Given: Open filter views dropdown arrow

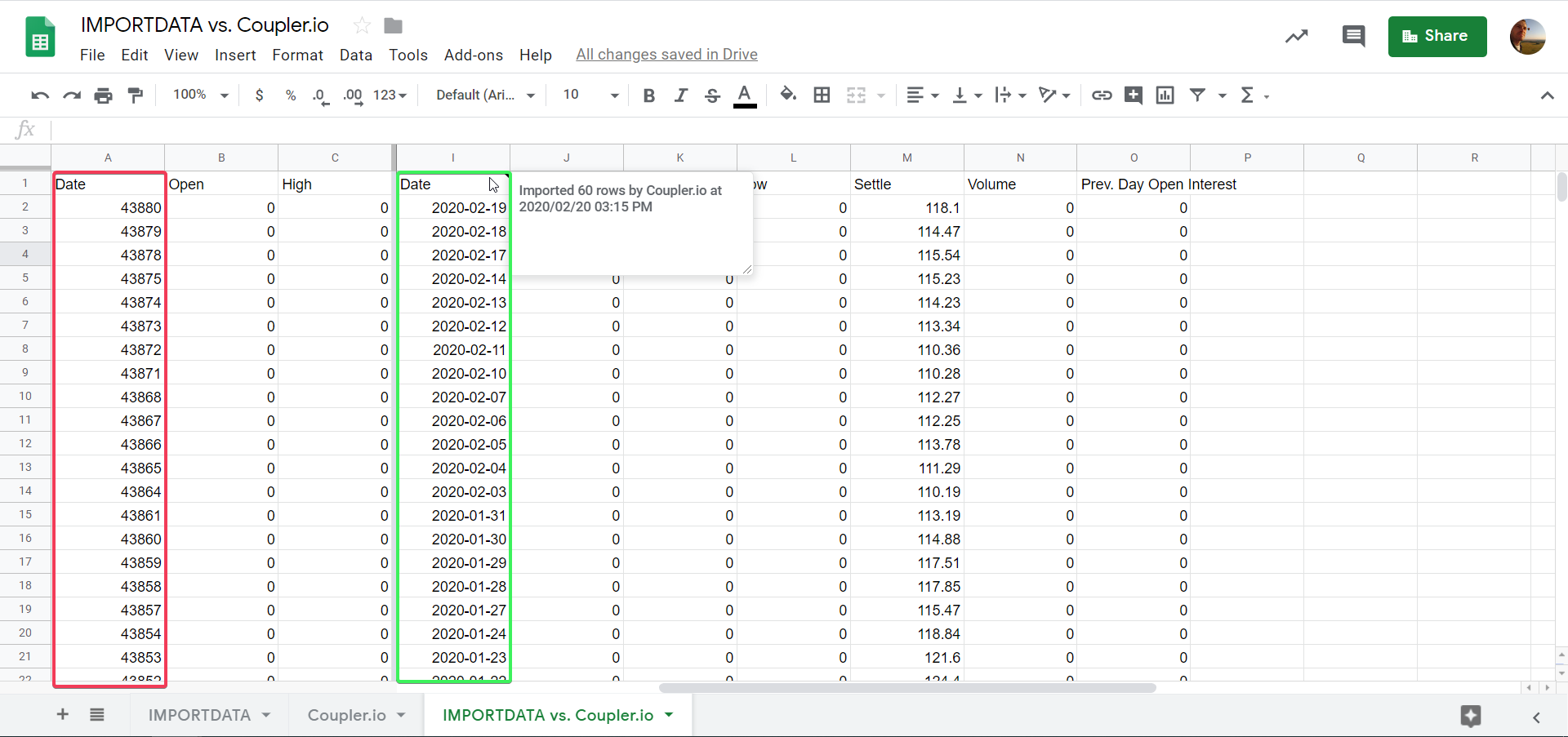Looking at the screenshot, I should [x=1223, y=96].
